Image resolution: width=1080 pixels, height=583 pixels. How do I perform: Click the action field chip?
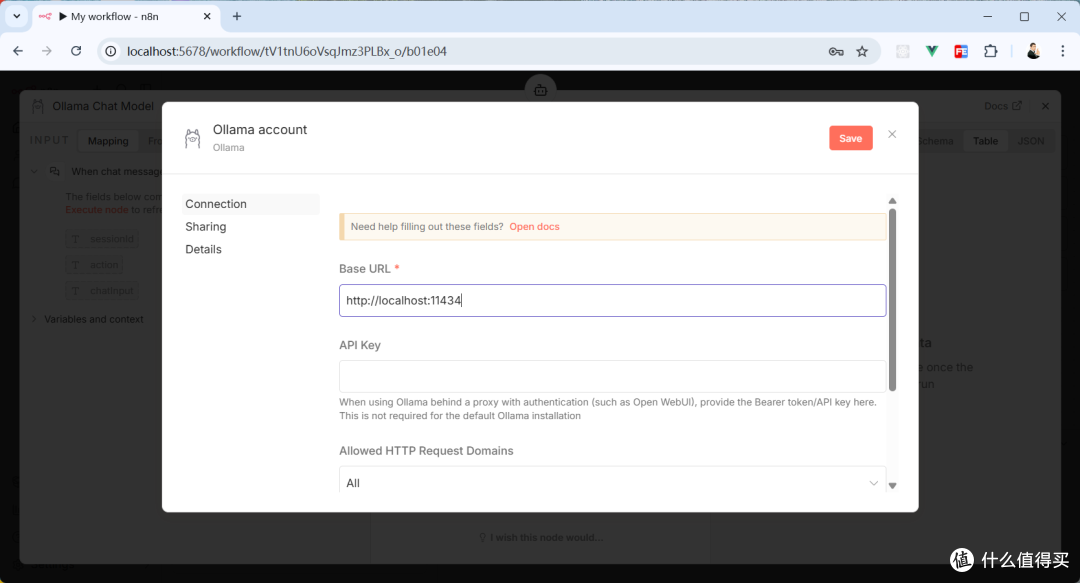(95, 265)
